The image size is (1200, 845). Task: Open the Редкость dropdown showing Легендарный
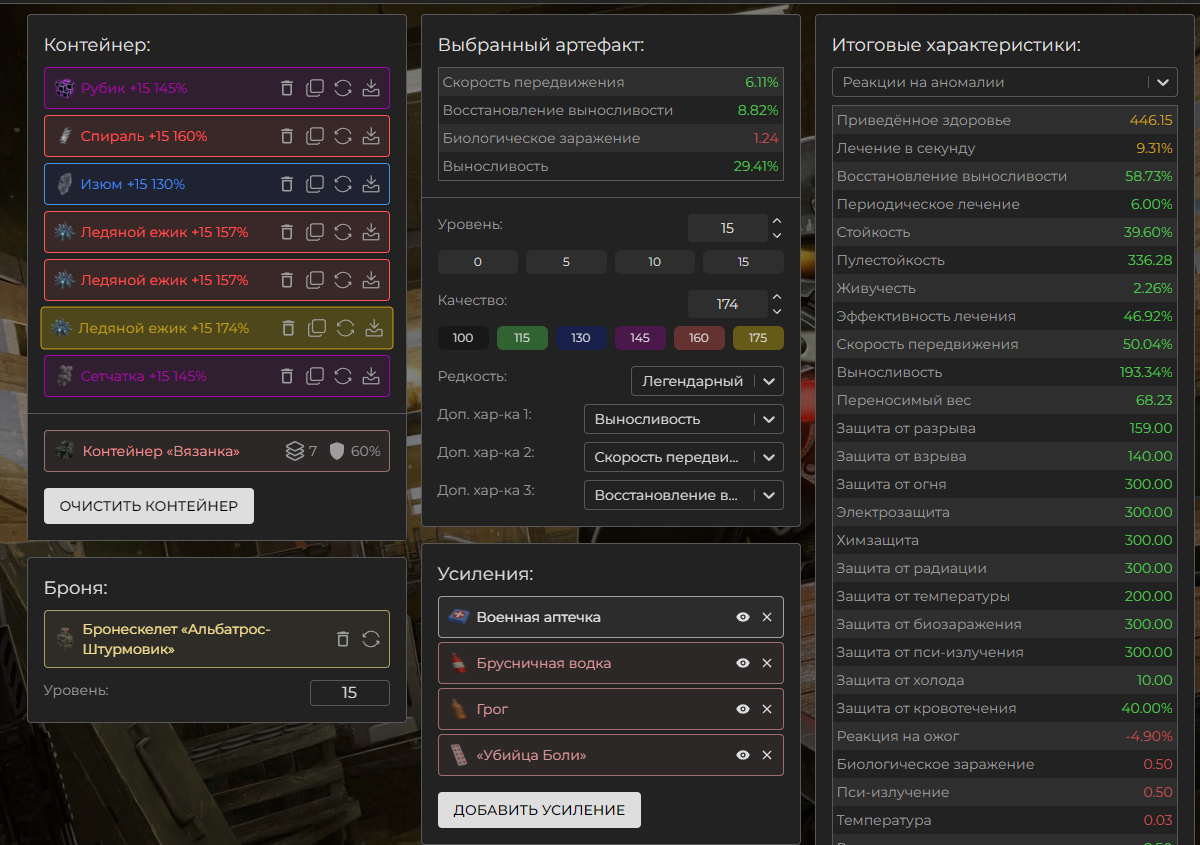[707, 381]
